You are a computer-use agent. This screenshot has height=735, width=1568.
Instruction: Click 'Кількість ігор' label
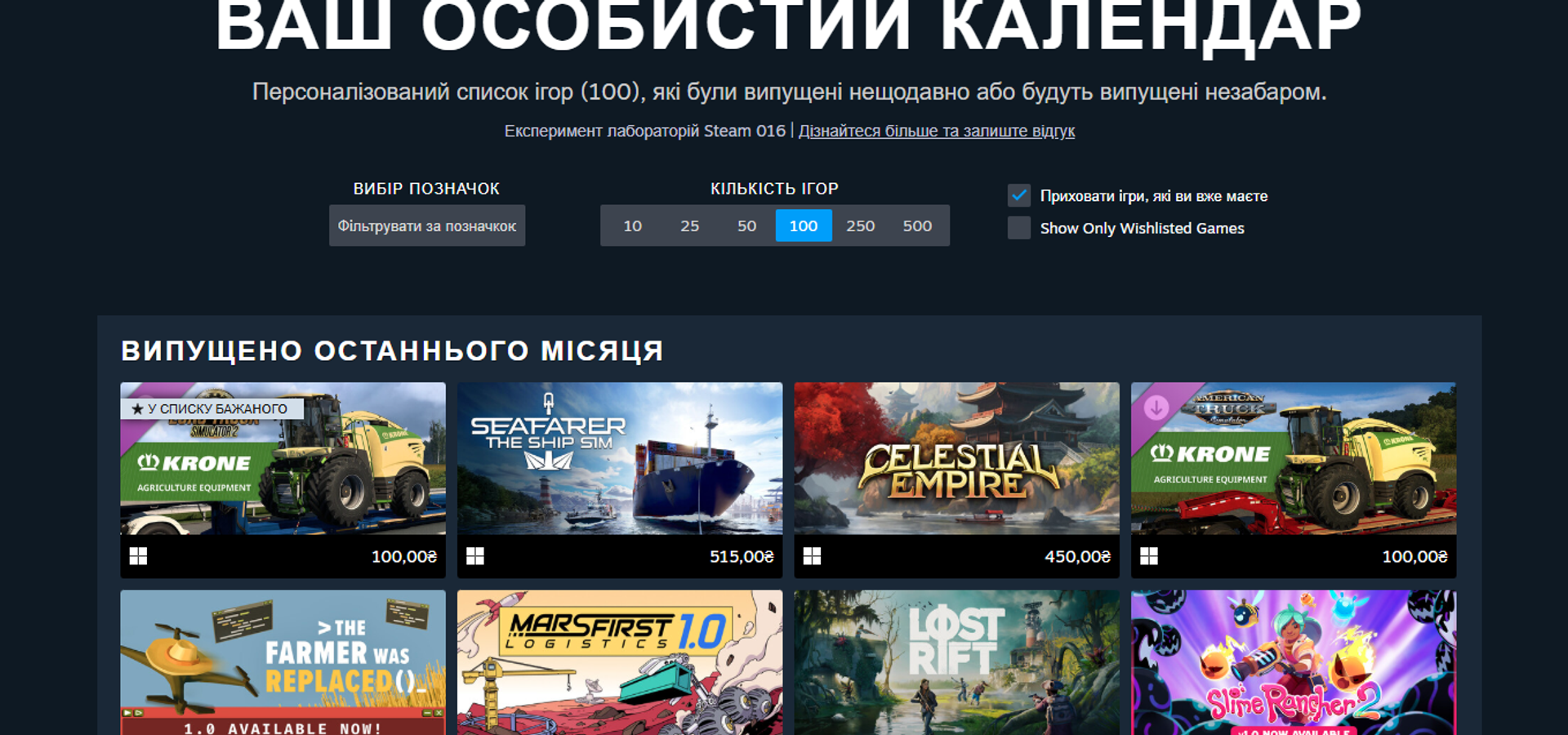774,189
